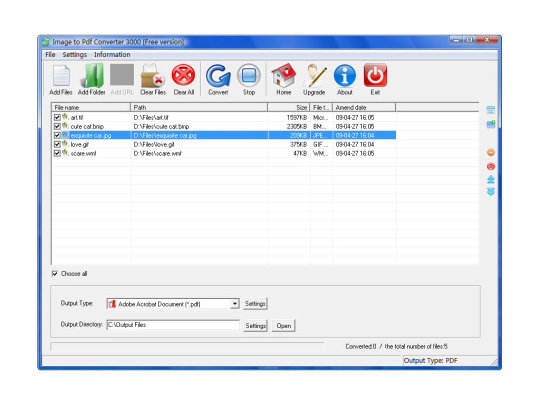The image size is (540, 405).
Task: Open the Settings menu
Action: 75,55
